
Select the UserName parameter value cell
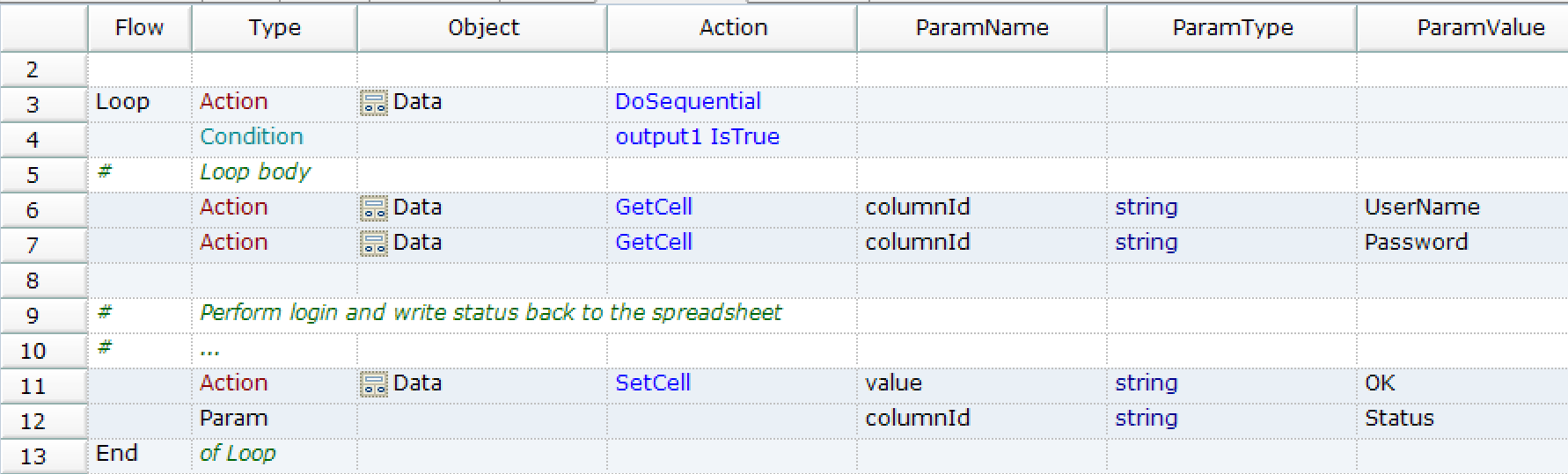pos(1422,208)
